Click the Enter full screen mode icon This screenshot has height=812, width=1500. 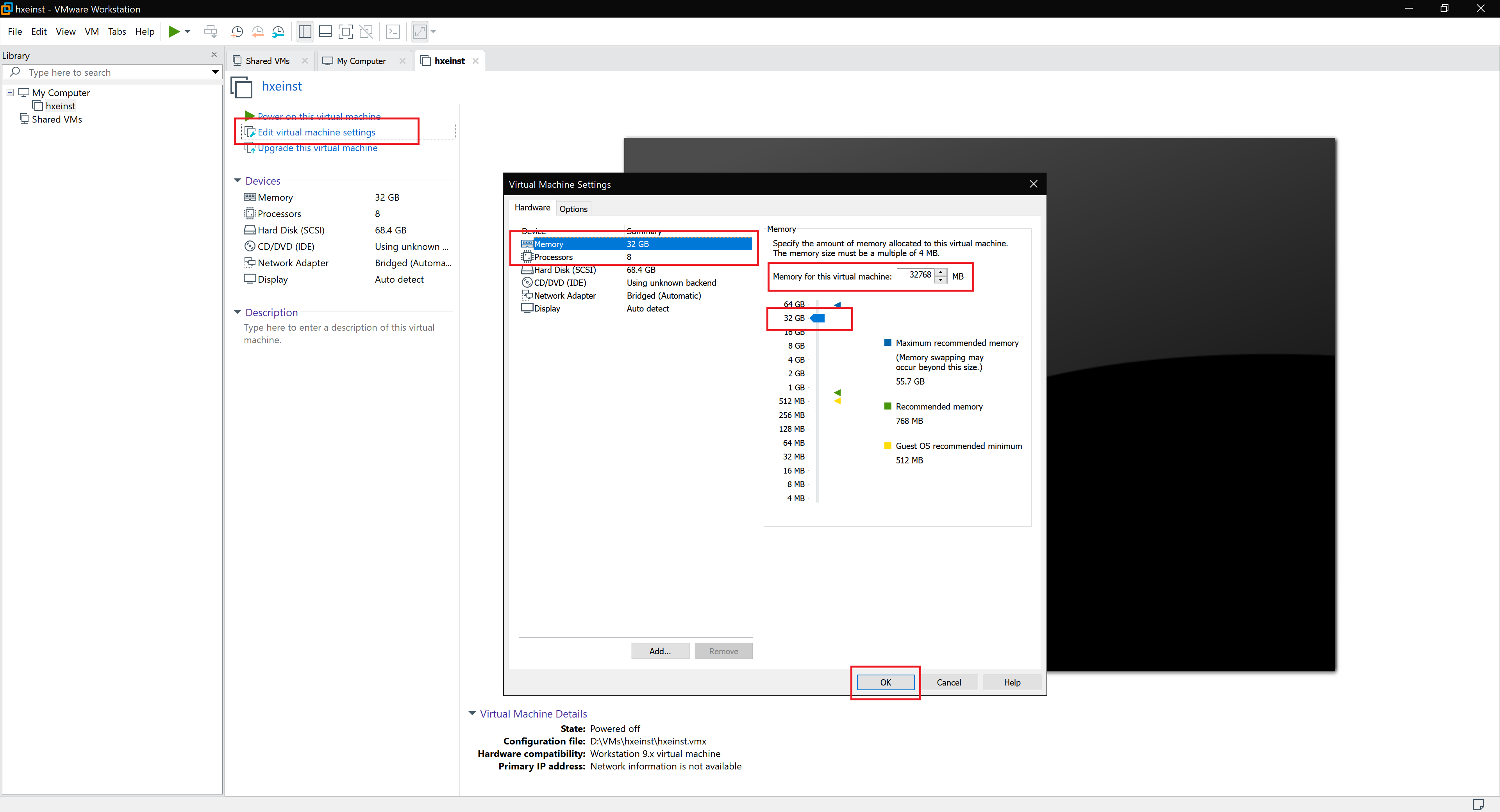(x=346, y=32)
